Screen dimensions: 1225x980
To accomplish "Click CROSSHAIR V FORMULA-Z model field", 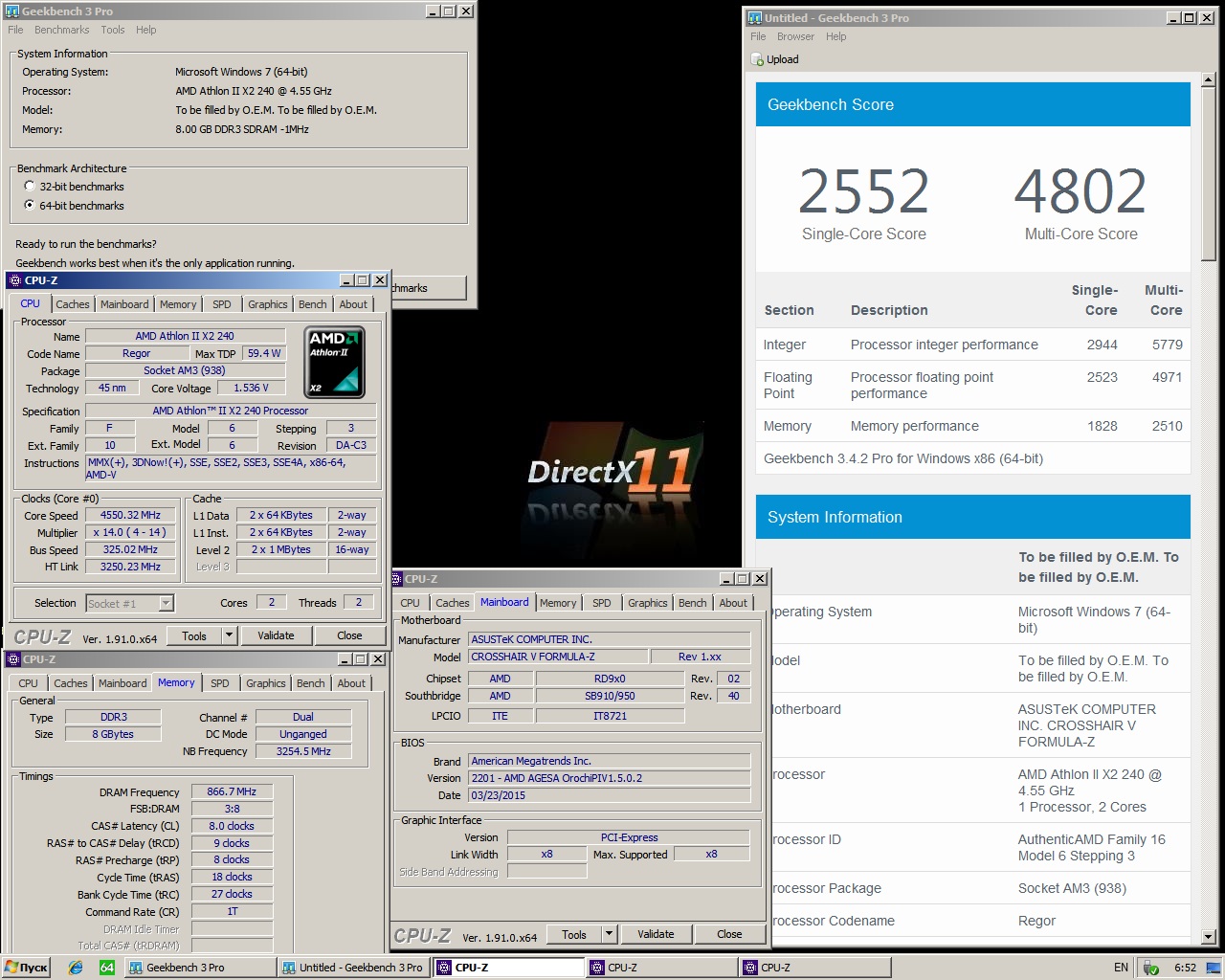I will (557, 657).
